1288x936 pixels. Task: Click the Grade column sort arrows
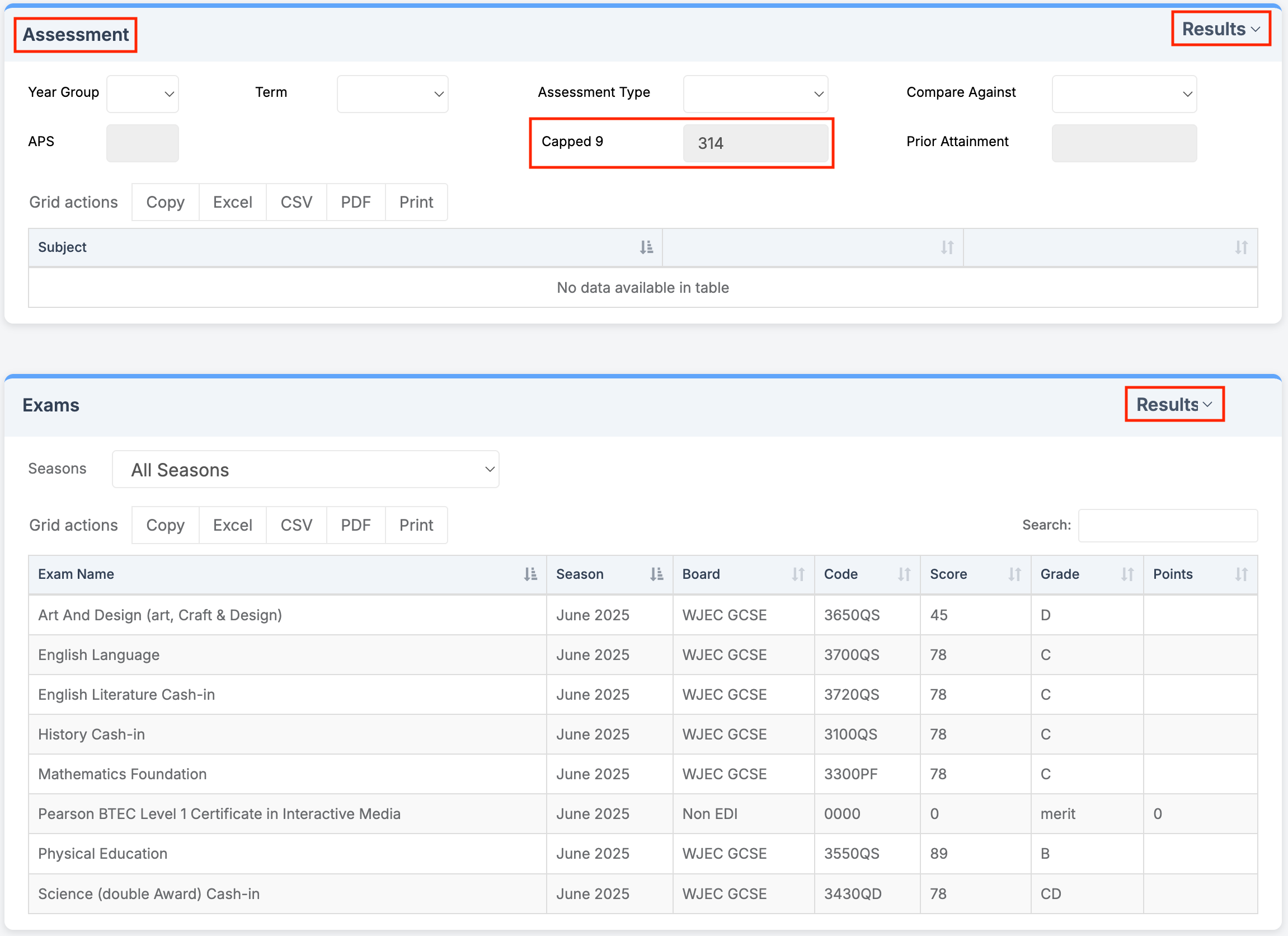pyautogui.click(x=1127, y=574)
